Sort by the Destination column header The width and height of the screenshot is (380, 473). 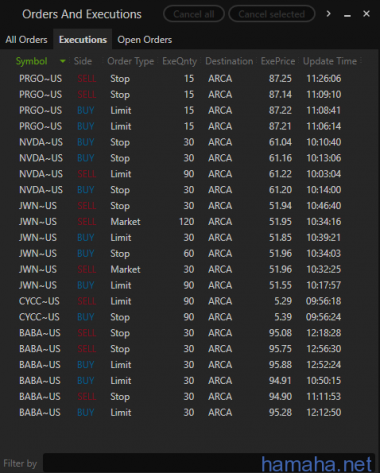point(229,61)
